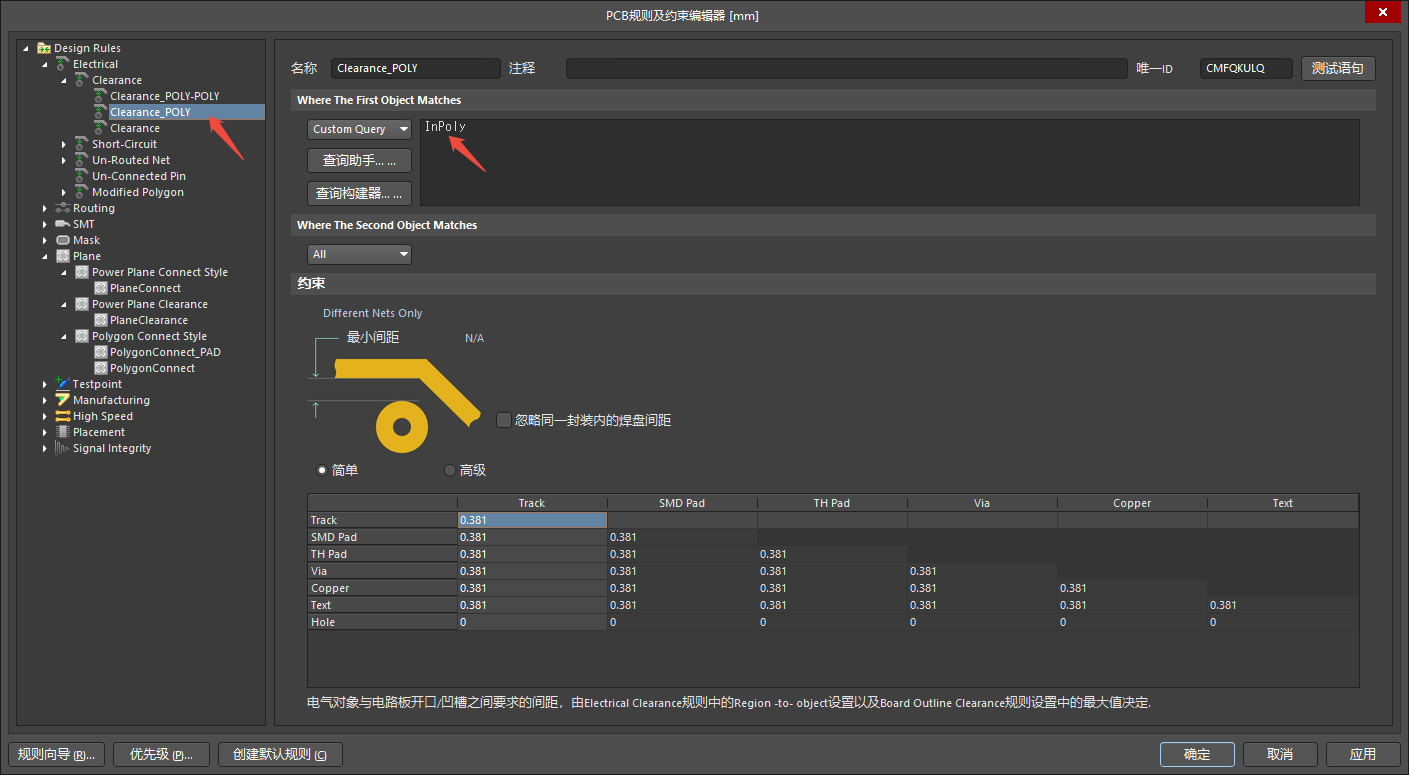The height and width of the screenshot is (775, 1409).
Task: Select the Via row under Via column
Action: [x=982, y=571]
